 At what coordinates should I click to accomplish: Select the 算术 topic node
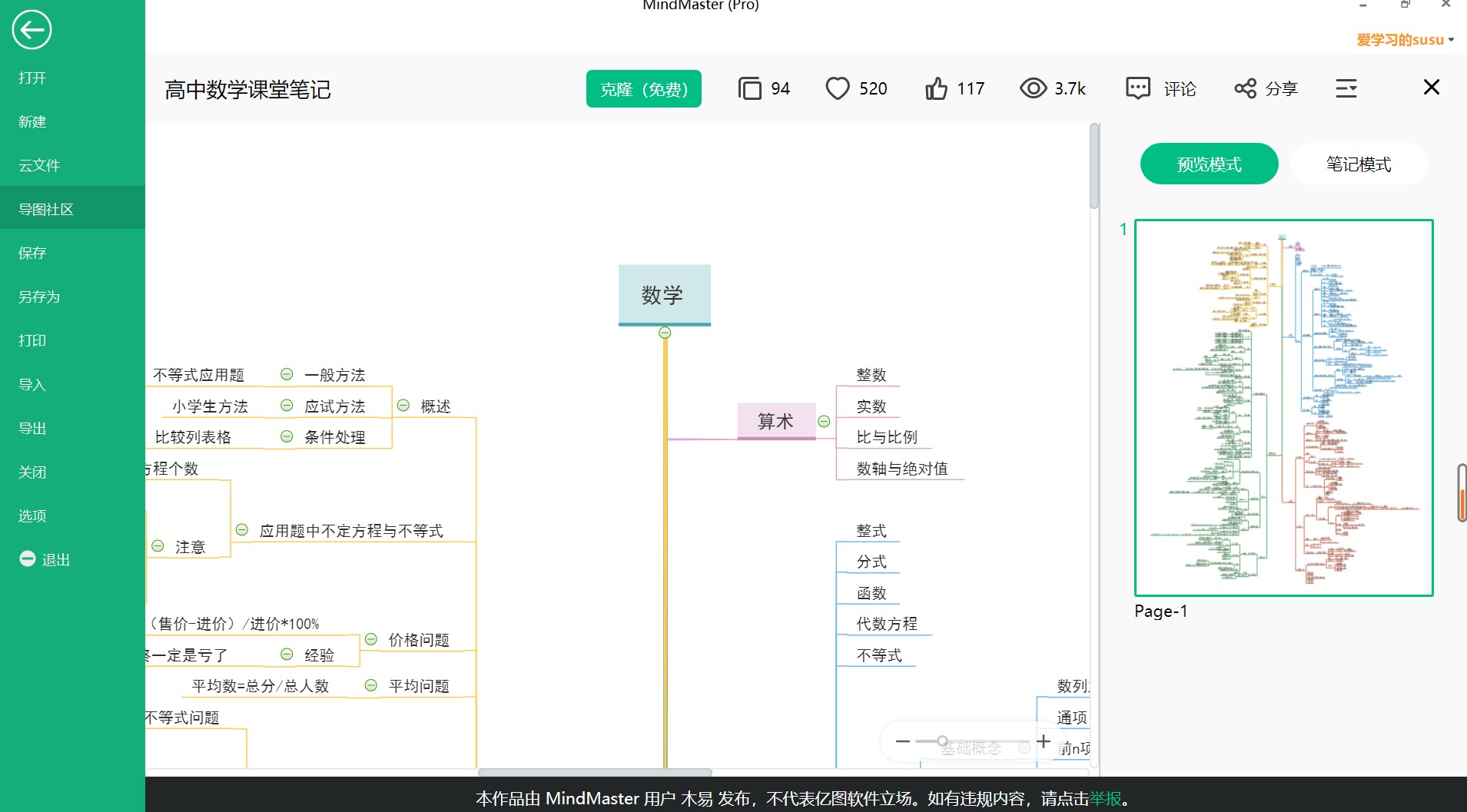(x=776, y=421)
